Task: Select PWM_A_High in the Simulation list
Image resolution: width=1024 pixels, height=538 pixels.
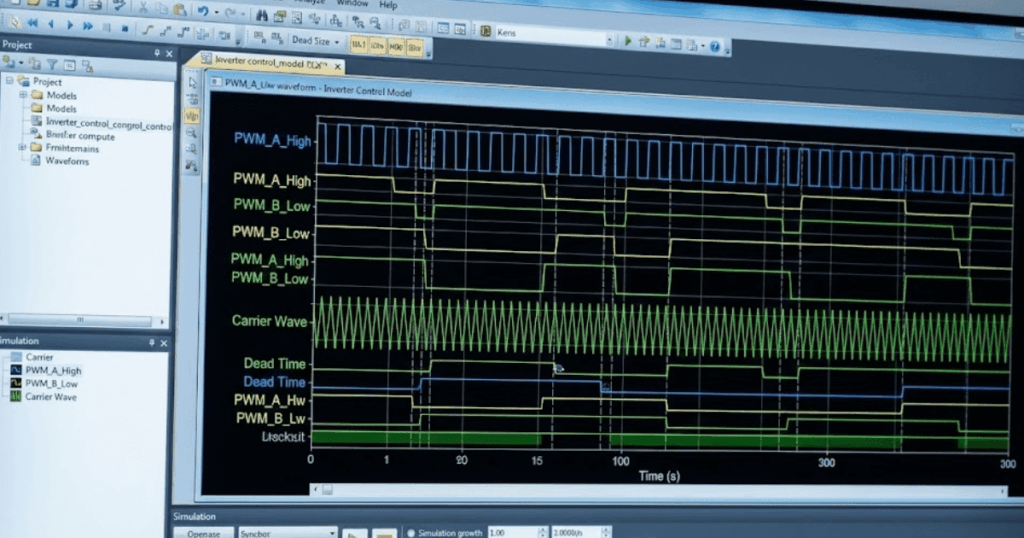Action: click(x=51, y=370)
